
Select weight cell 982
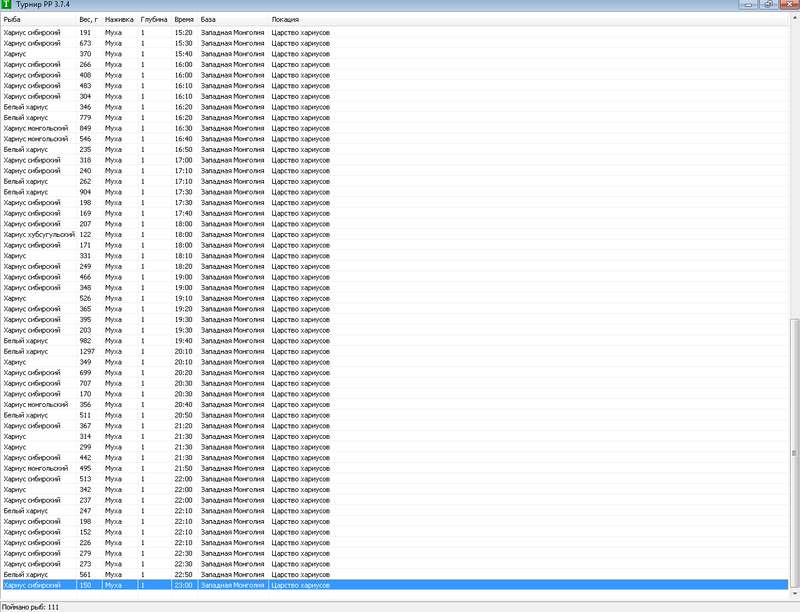pos(85,341)
